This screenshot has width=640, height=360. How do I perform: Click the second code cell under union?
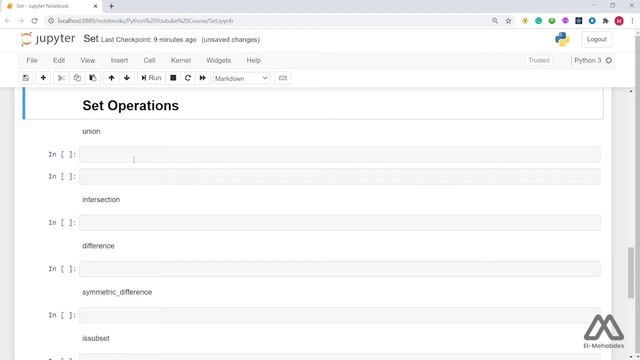coord(340,177)
